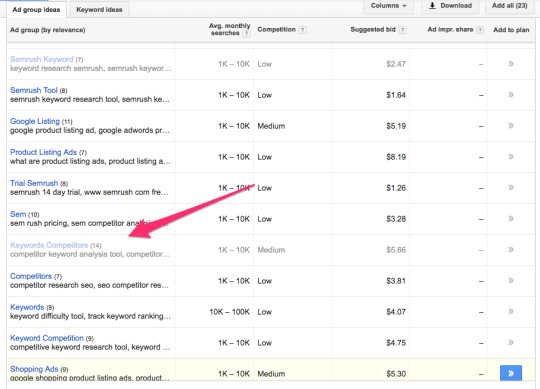Click Medium competition for Shopping Ads

[271, 374]
